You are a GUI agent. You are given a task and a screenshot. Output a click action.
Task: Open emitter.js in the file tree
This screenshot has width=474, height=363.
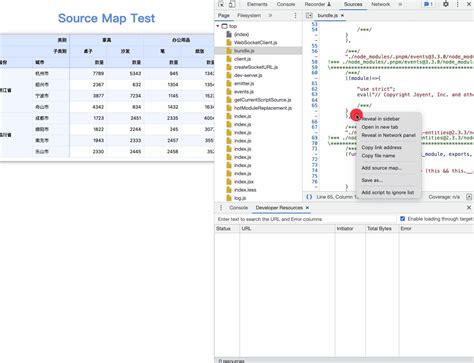[244, 83]
